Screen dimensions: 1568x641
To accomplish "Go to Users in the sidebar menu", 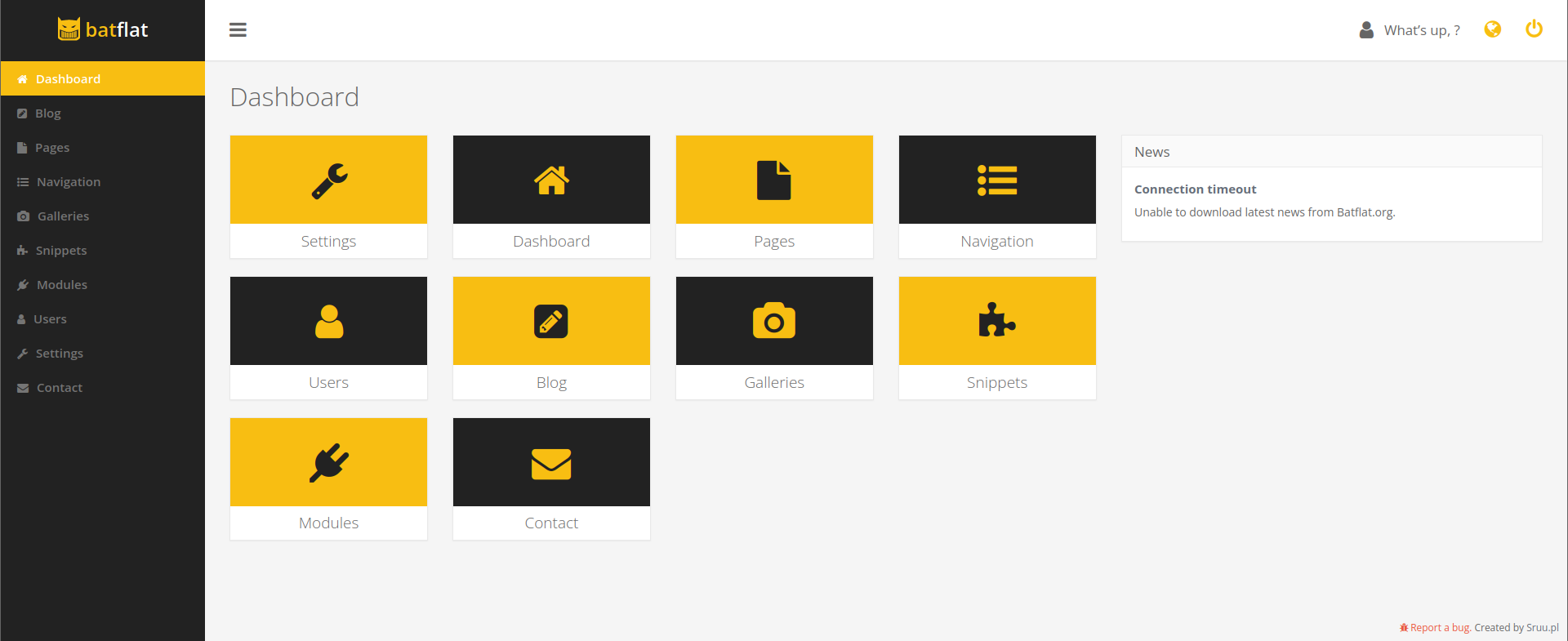I will (x=103, y=318).
